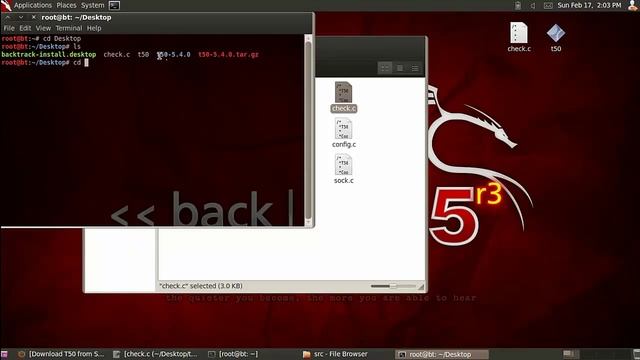
Task: Select the t50 executable desktop icon
Action: point(556,37)
